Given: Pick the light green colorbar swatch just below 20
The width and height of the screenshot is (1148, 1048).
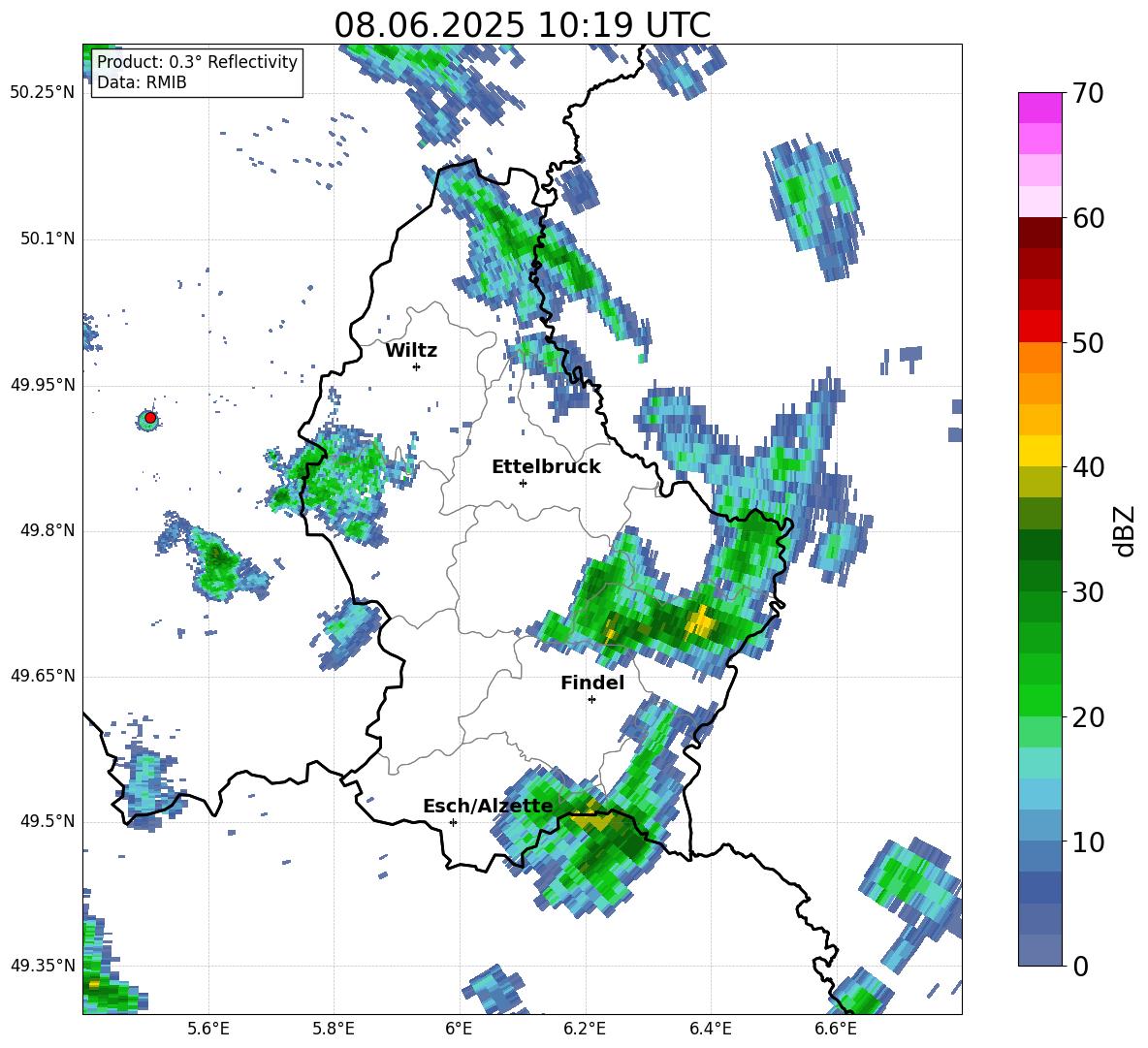Looking at the screenshot, I should tap(1039, 732).
